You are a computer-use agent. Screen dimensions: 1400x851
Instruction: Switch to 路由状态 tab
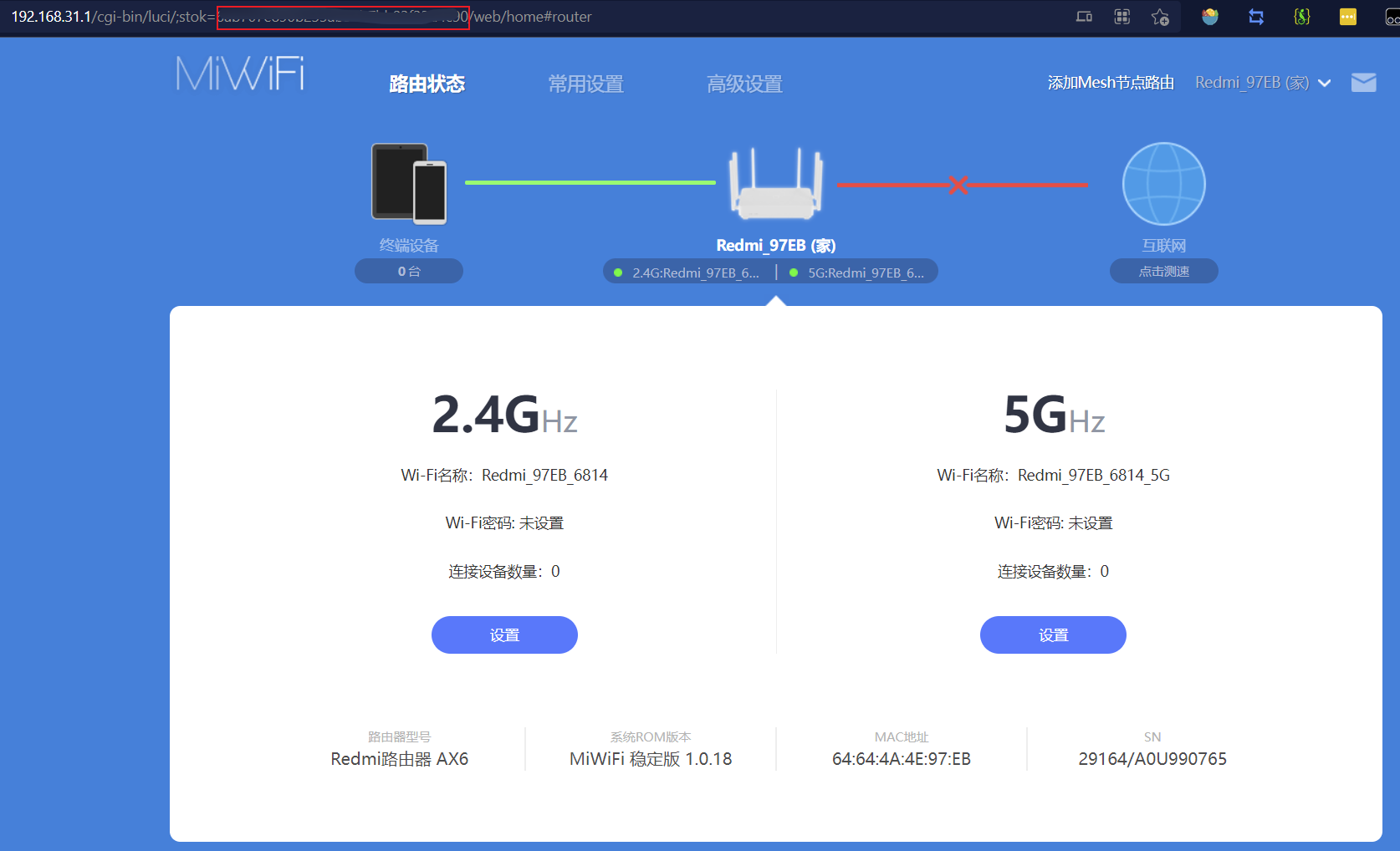pos(427,84)
